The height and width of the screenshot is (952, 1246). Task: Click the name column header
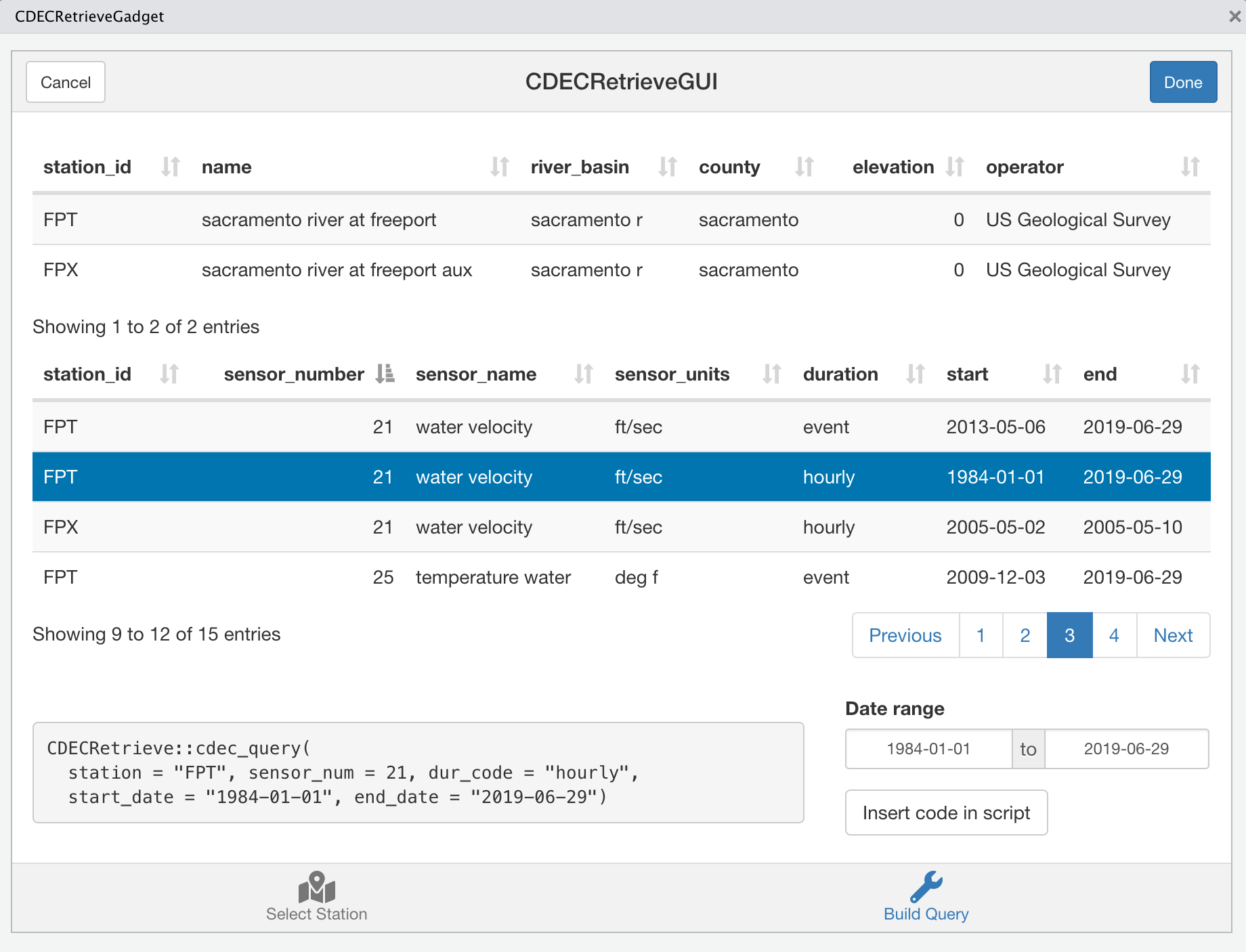(x=227, y=167)
